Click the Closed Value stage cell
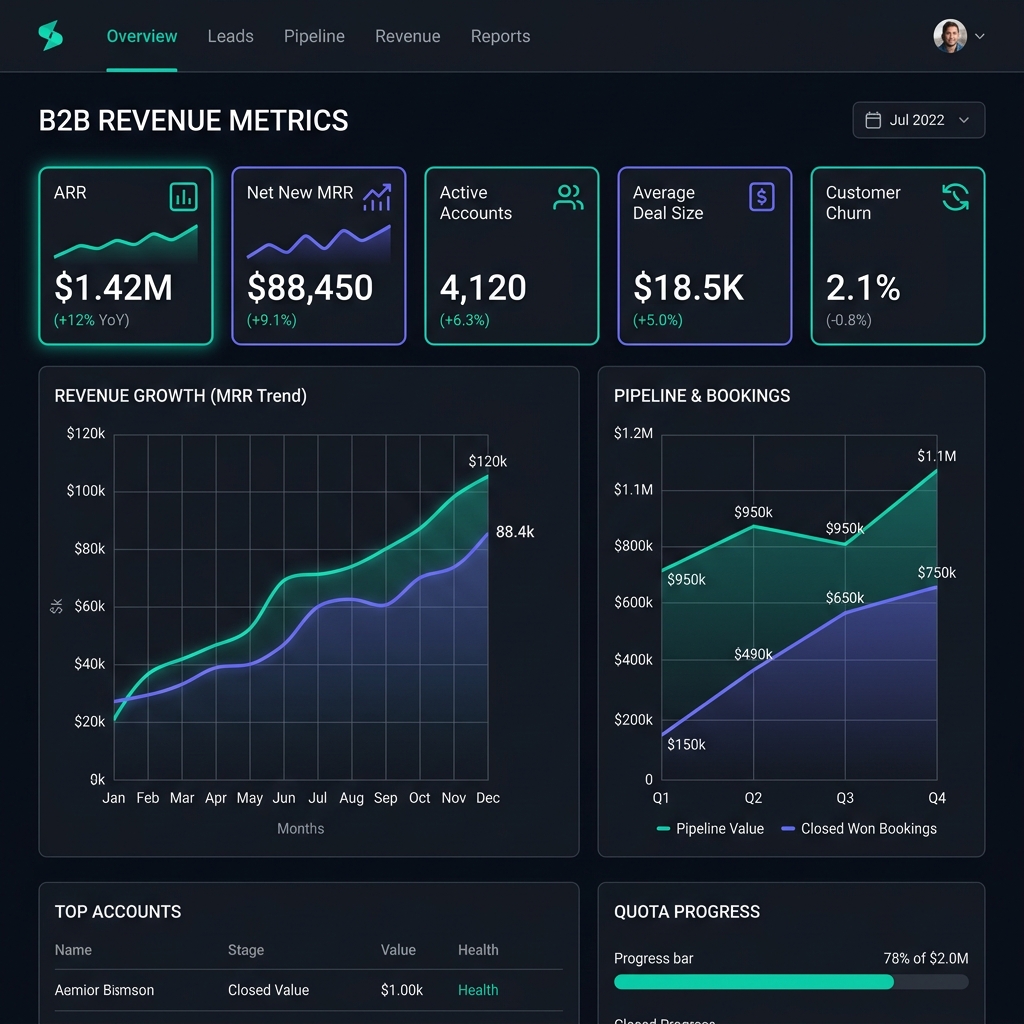The image size is (1024, 1024). click(268, 990)
